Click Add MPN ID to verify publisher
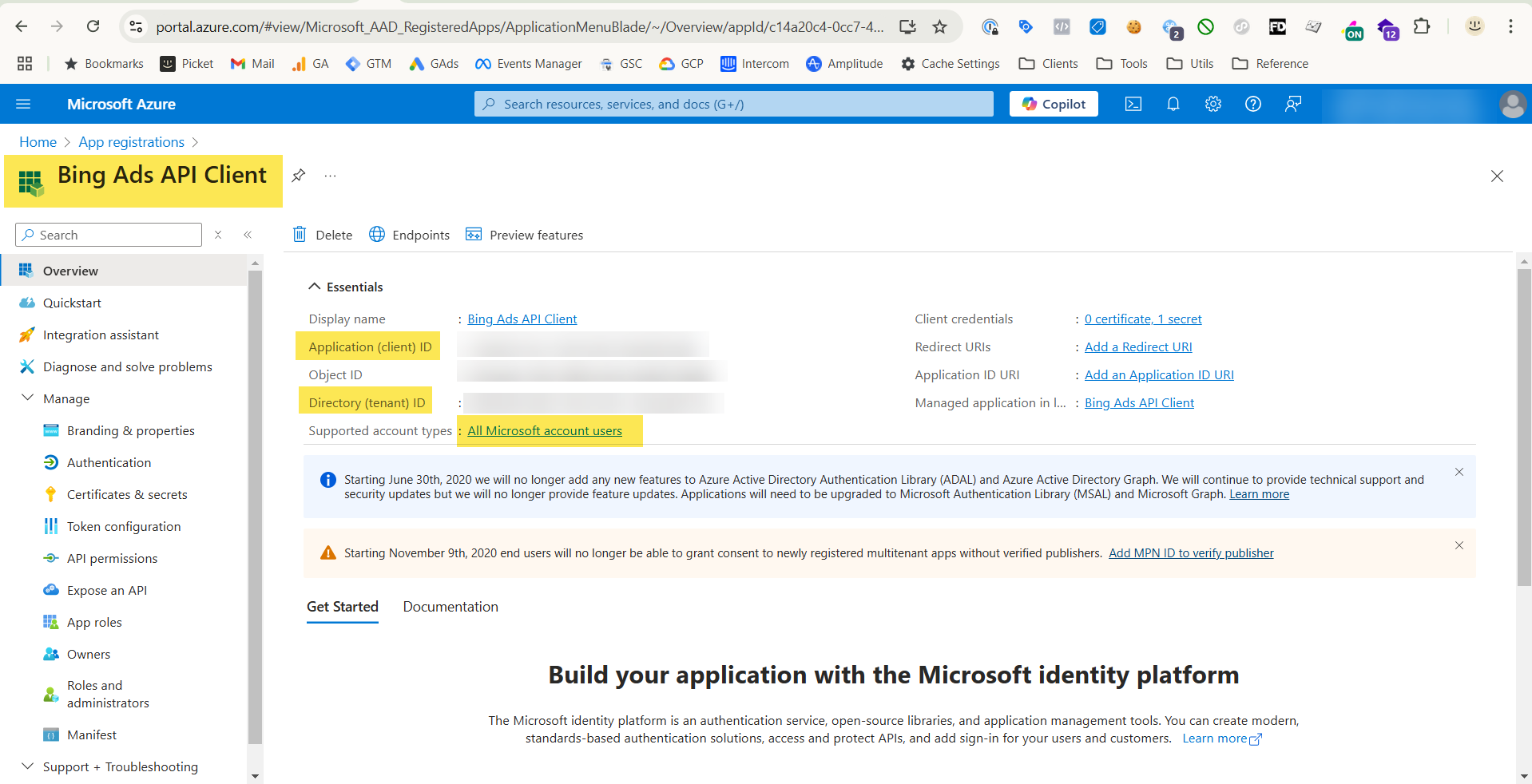Screen dimensions: 1532x784 (1191, 553)
